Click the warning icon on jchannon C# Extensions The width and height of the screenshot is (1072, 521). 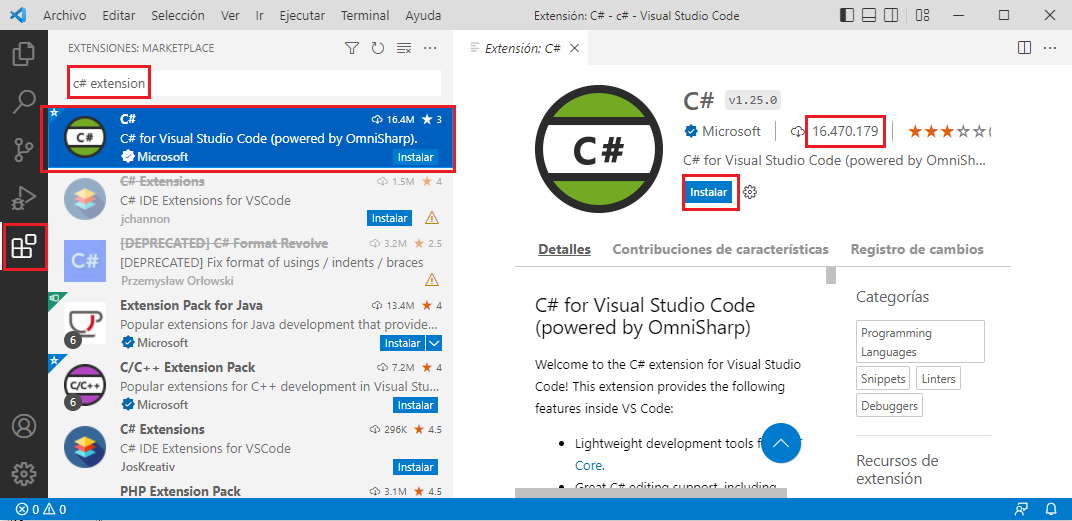tap(431, 218)
